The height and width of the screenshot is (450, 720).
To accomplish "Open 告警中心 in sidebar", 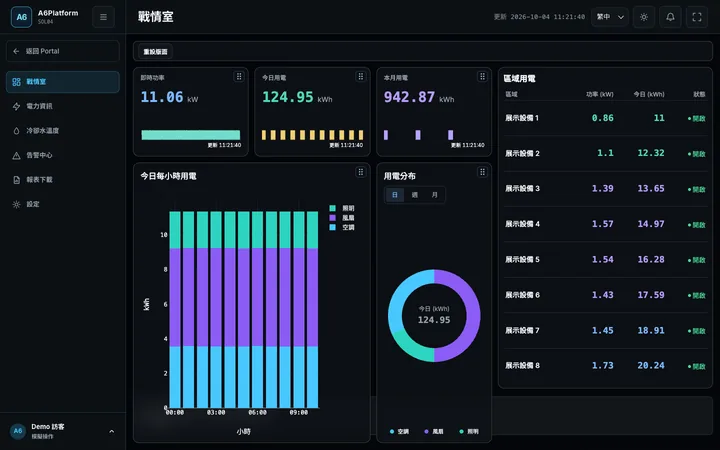I will click(63, 155).
